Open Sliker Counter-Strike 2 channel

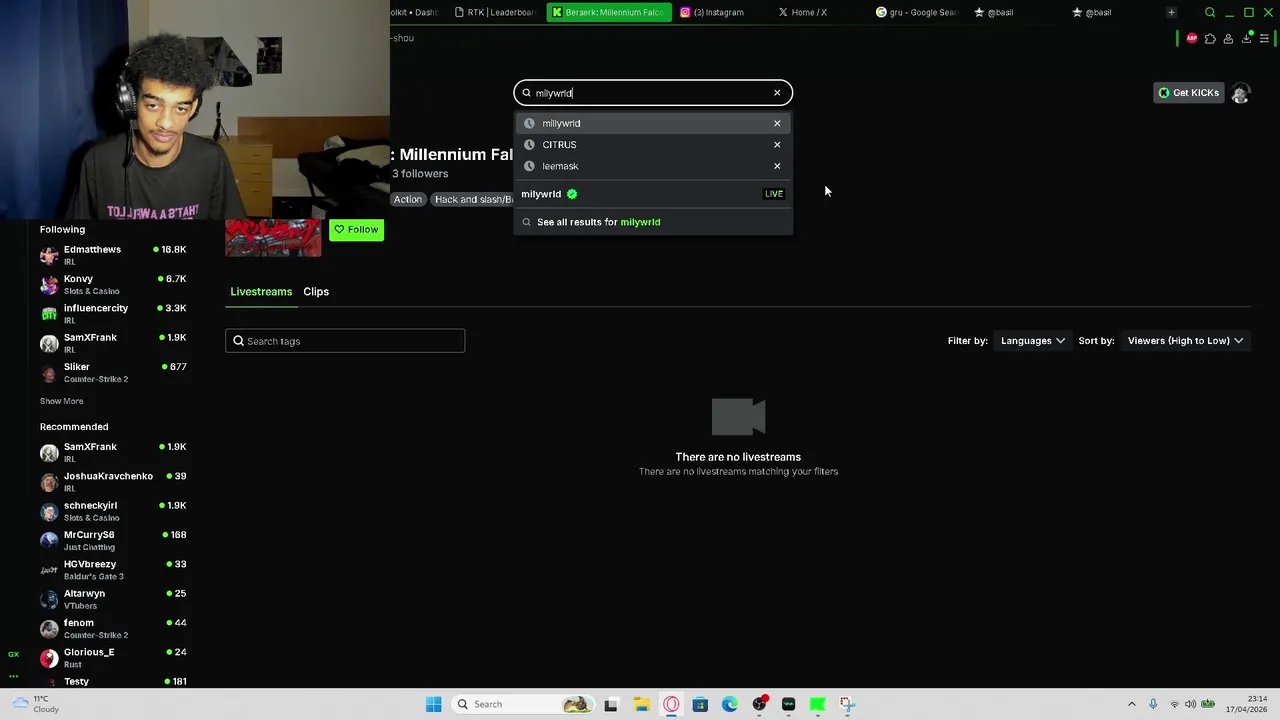pos(113,373)
